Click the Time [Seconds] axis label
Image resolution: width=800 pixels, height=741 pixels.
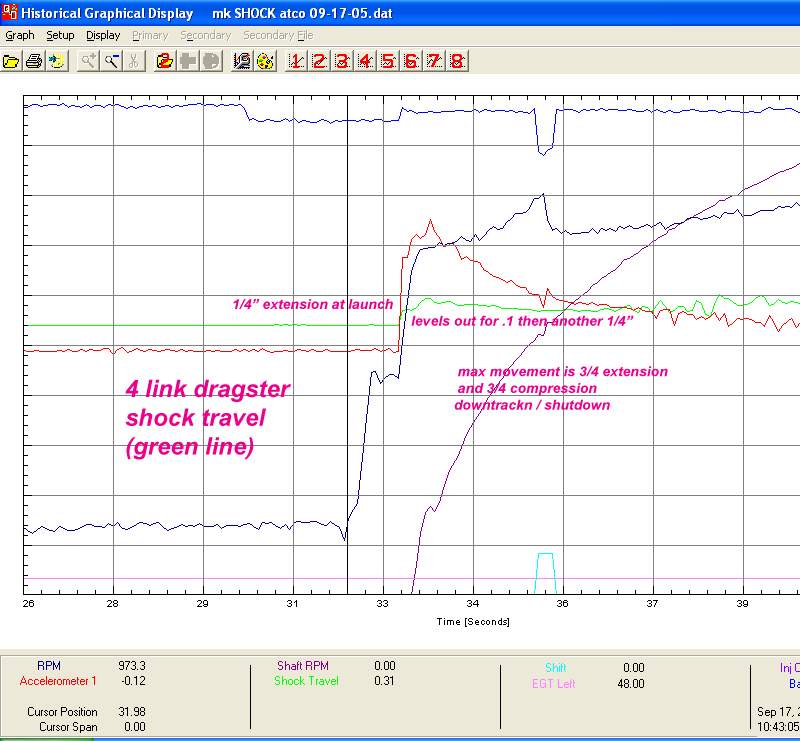[x=472, y=621]
